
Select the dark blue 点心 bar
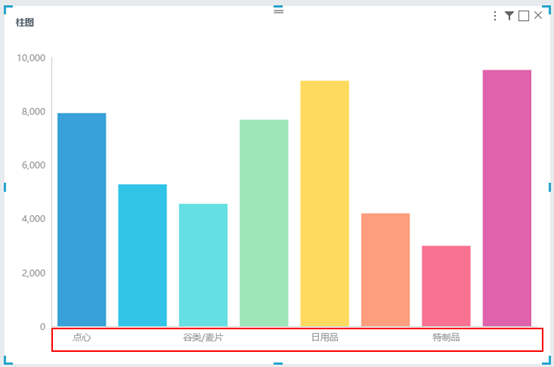[x=82, y=219]
